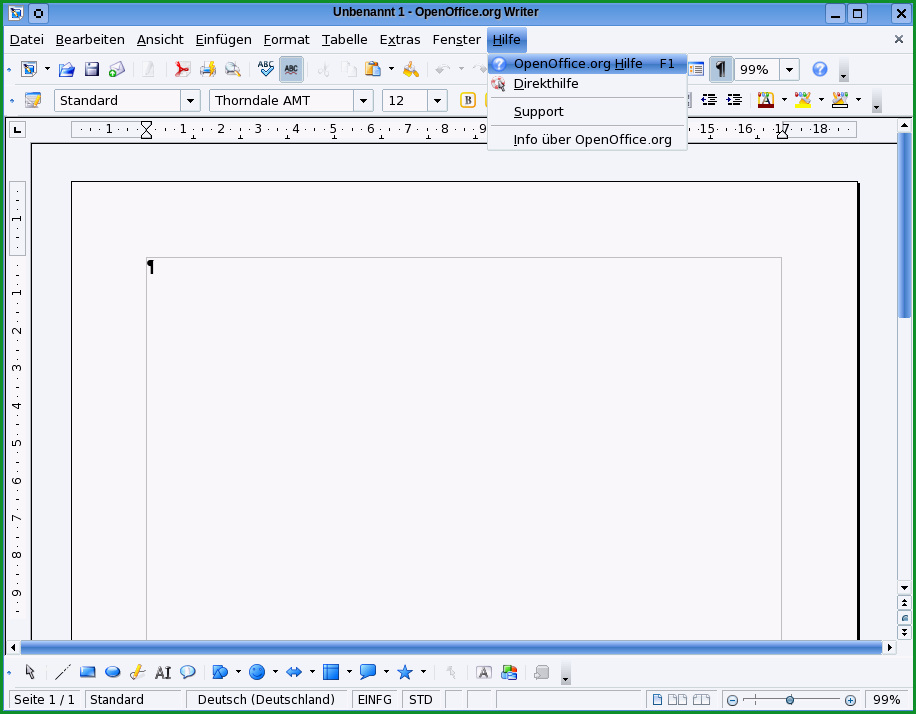Open the Einfügen menu
Viewport: 916px width, 714px height.
click(223, 40)
